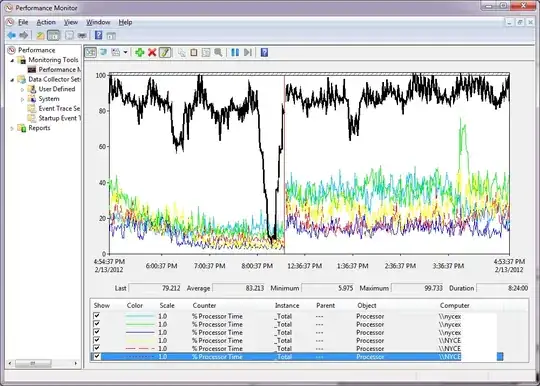The width and height of the screenshot is (540, 386).
Task: Click the Performance Monitor title bar icon
Action: [9, 8]
